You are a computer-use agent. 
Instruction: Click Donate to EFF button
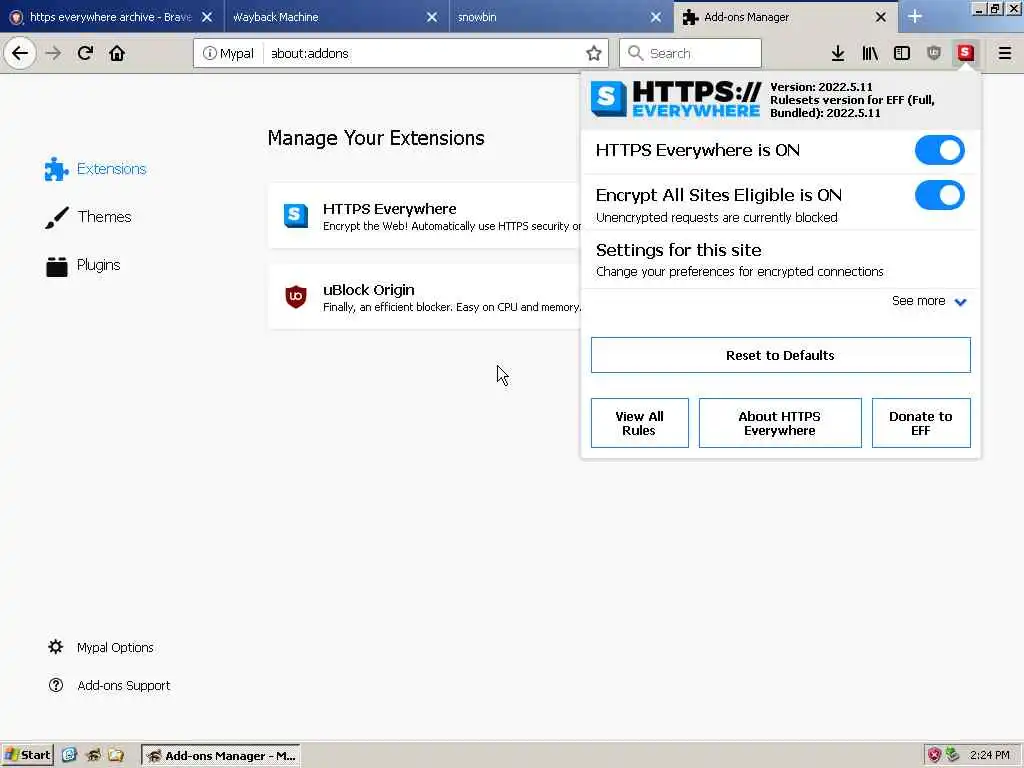[x=921, y=423]
